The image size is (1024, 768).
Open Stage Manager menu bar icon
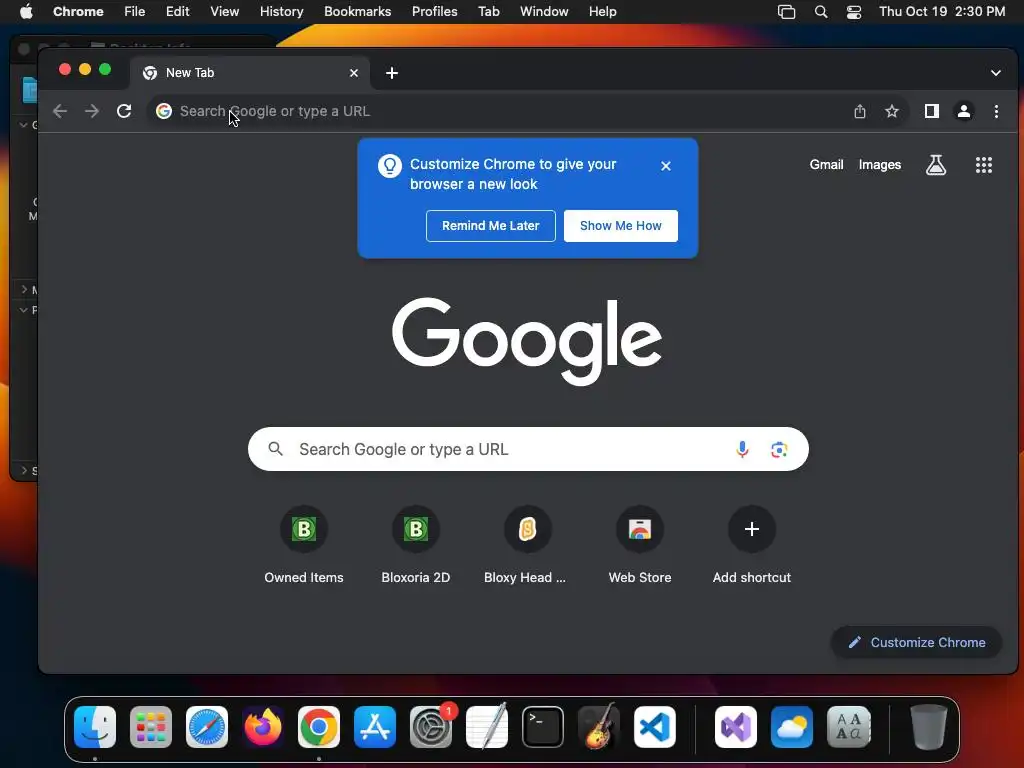click(786, 12)
